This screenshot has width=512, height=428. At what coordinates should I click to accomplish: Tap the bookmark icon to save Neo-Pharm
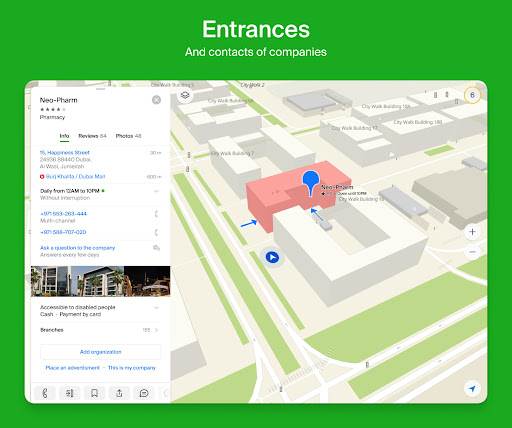[x=94, y=393]
